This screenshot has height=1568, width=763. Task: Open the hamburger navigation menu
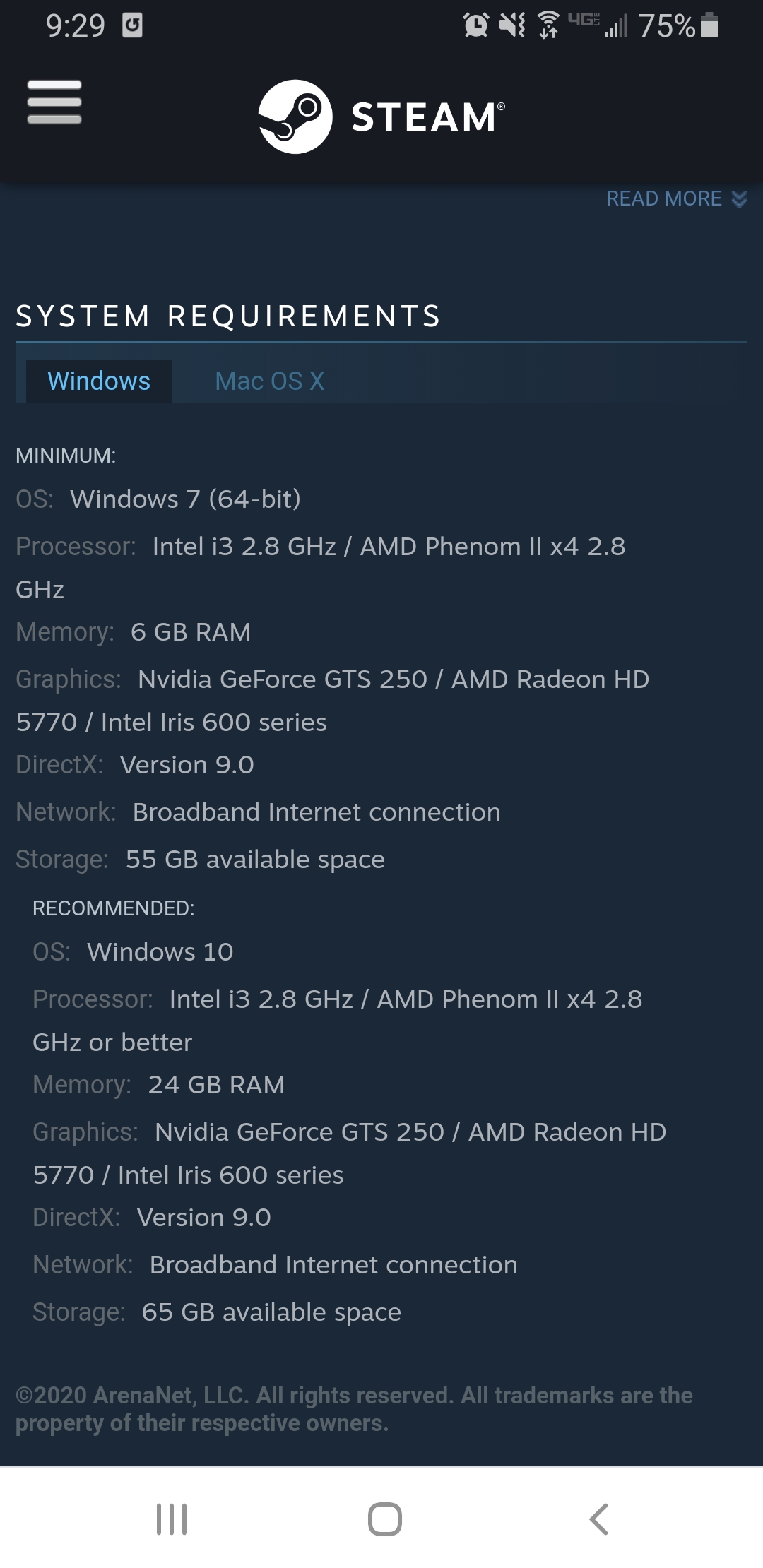[54, 105]
